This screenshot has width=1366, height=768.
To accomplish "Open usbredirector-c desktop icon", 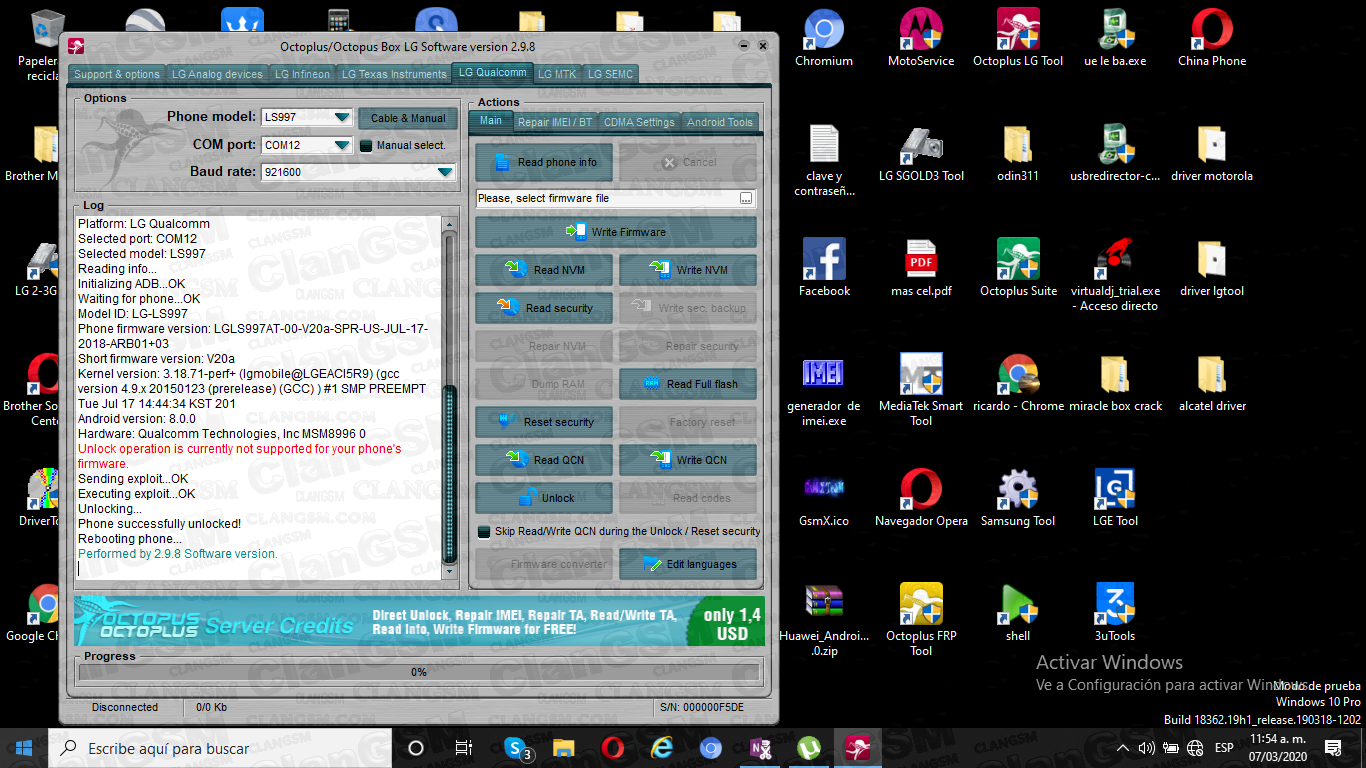I will click(x=1115, y=155).
